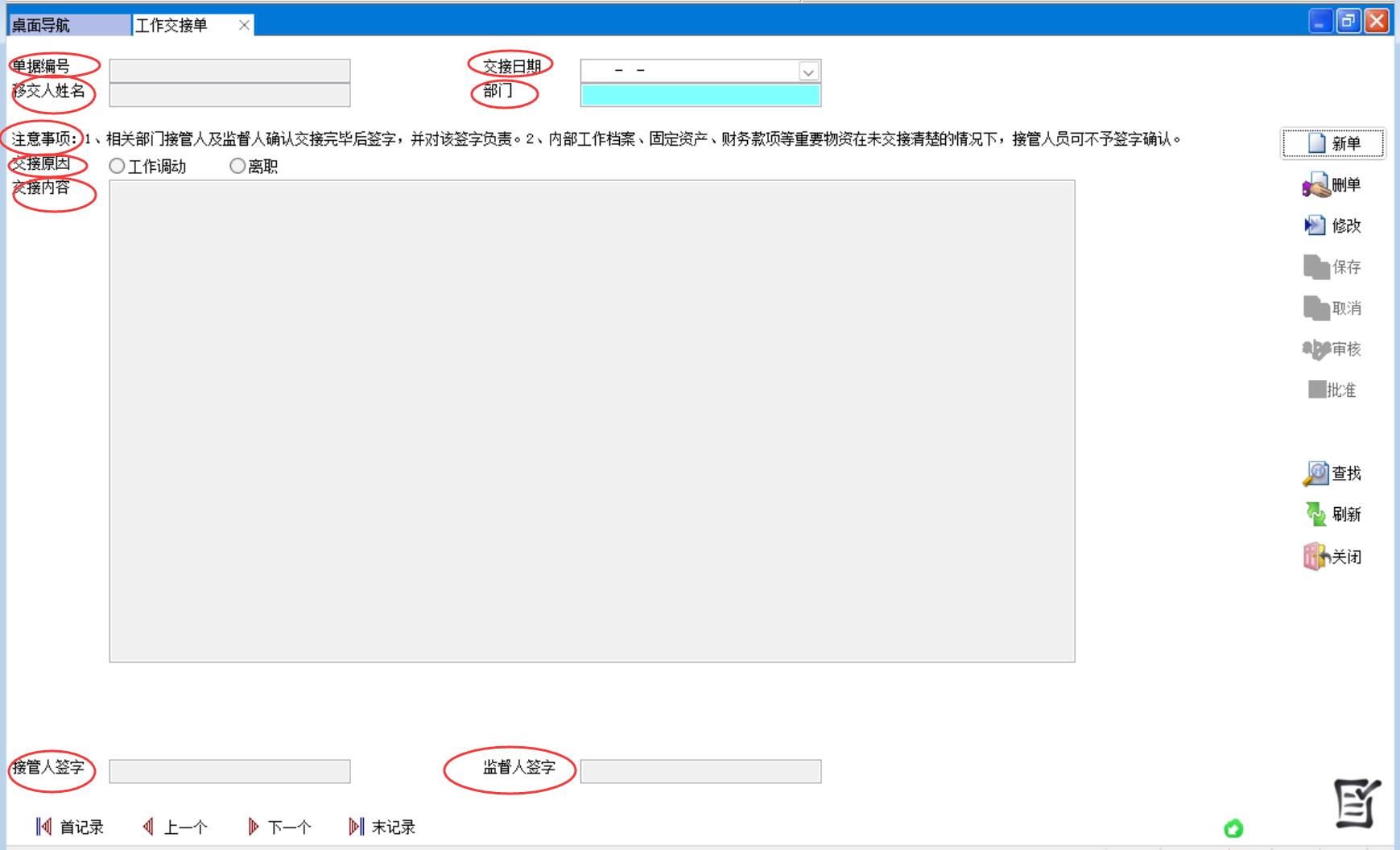This screenshot has width=1400, height=850.
Task: Click the 监督人签字 input field
Action: tap(700, 771)
